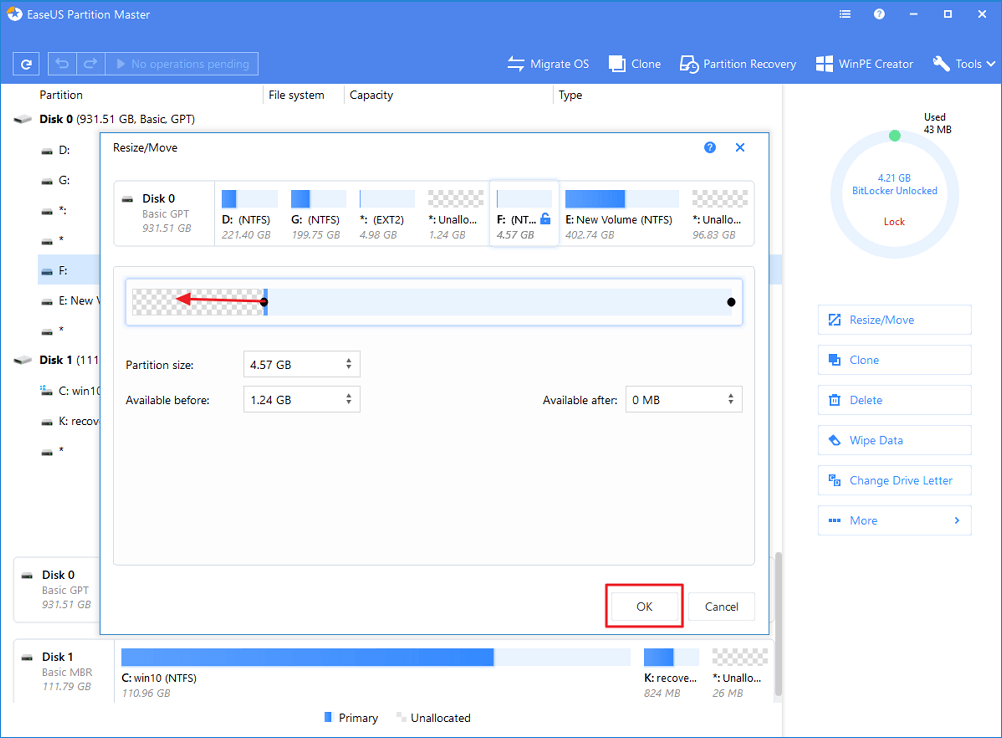The height and width of the screenshot is (738, 1002).
Task: Click the Unallocated legend swatch
Action: click(401, 718)
